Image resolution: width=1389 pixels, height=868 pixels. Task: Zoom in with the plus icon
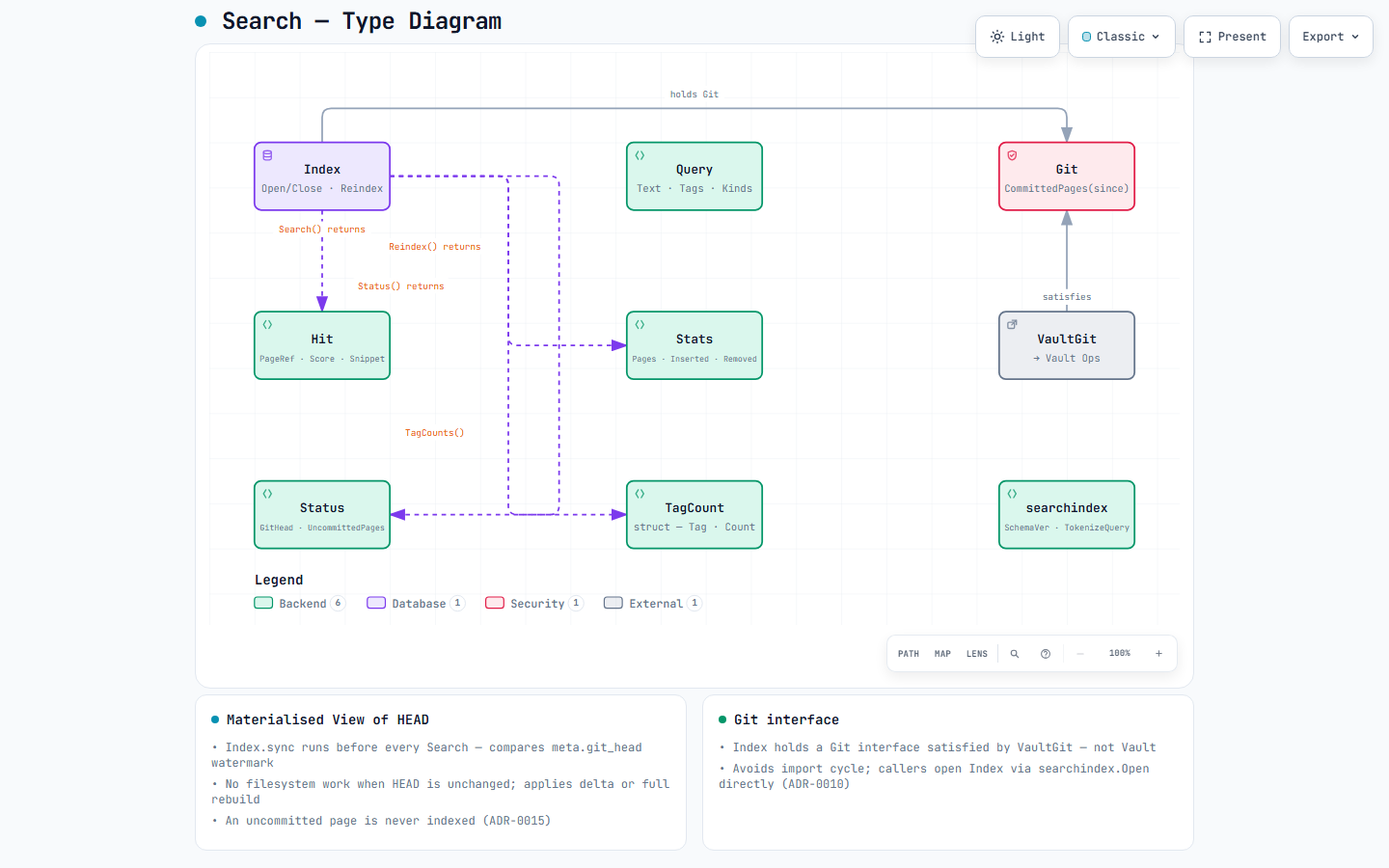pyautogui.click(x=1159, y=654)
